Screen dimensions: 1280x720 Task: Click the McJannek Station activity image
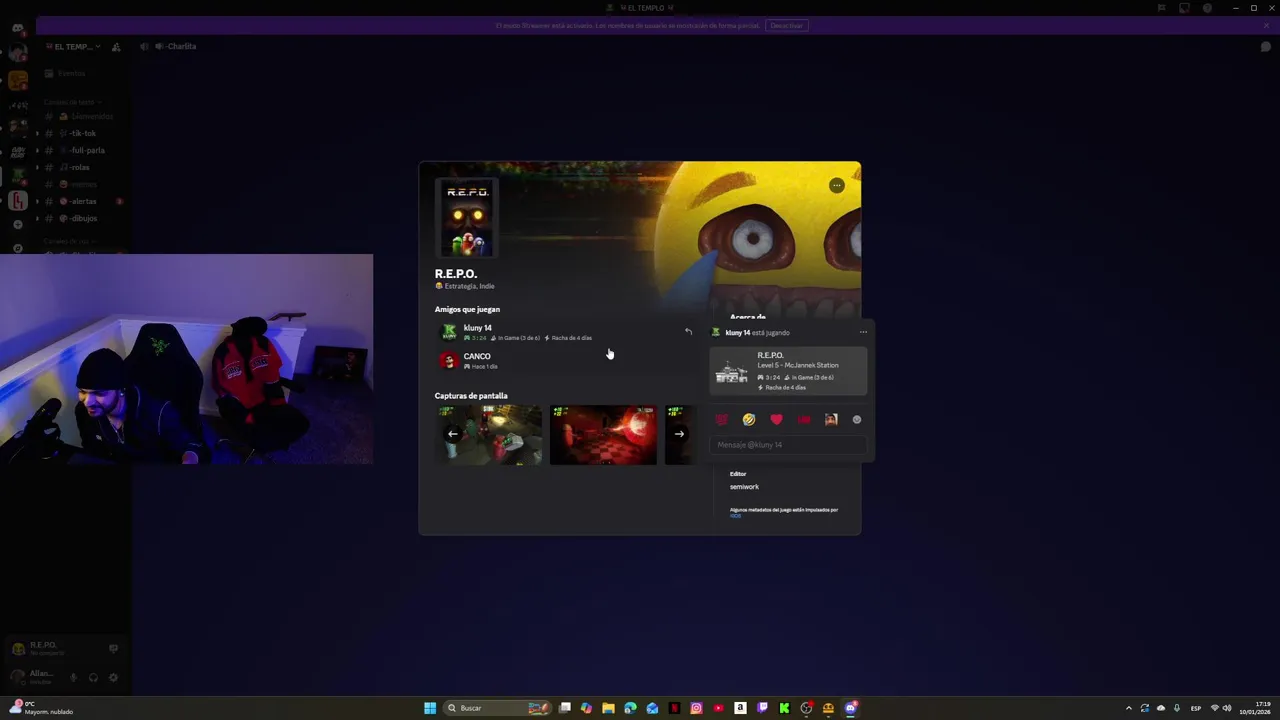(732, 372)
